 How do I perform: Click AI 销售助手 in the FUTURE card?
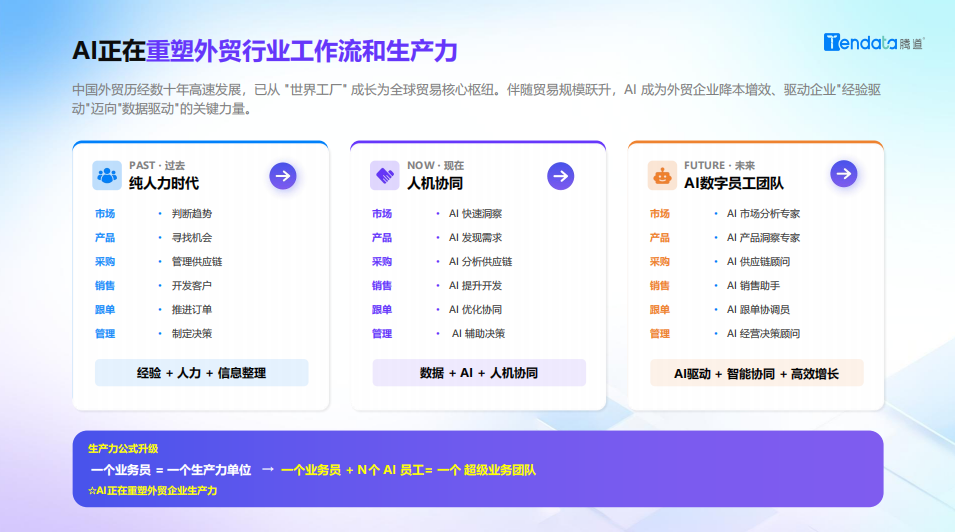[753, 286]
